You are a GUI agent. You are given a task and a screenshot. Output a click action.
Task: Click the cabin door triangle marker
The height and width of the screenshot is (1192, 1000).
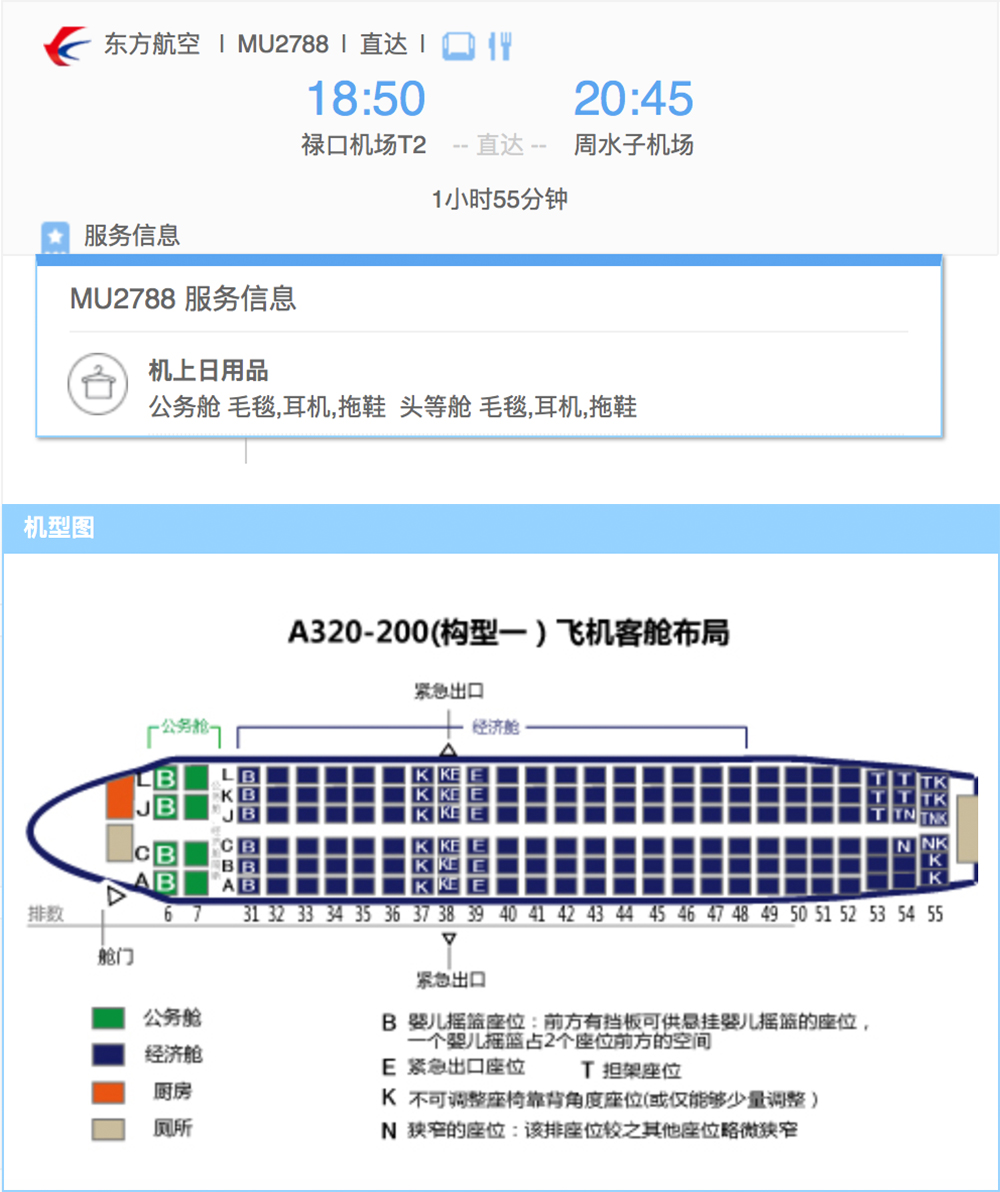click(116, 896)
